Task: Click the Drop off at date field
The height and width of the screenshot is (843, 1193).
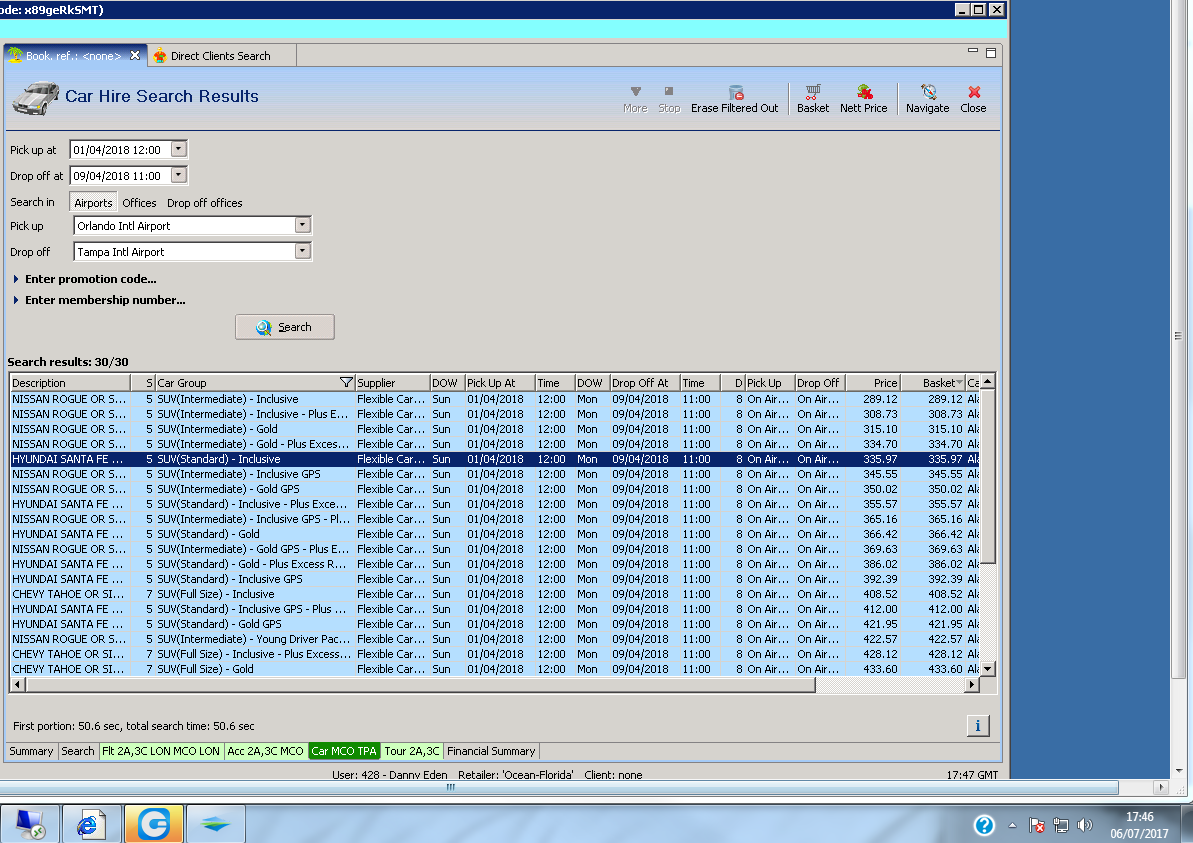Action: pyautogui.click(x=120, y=176)
